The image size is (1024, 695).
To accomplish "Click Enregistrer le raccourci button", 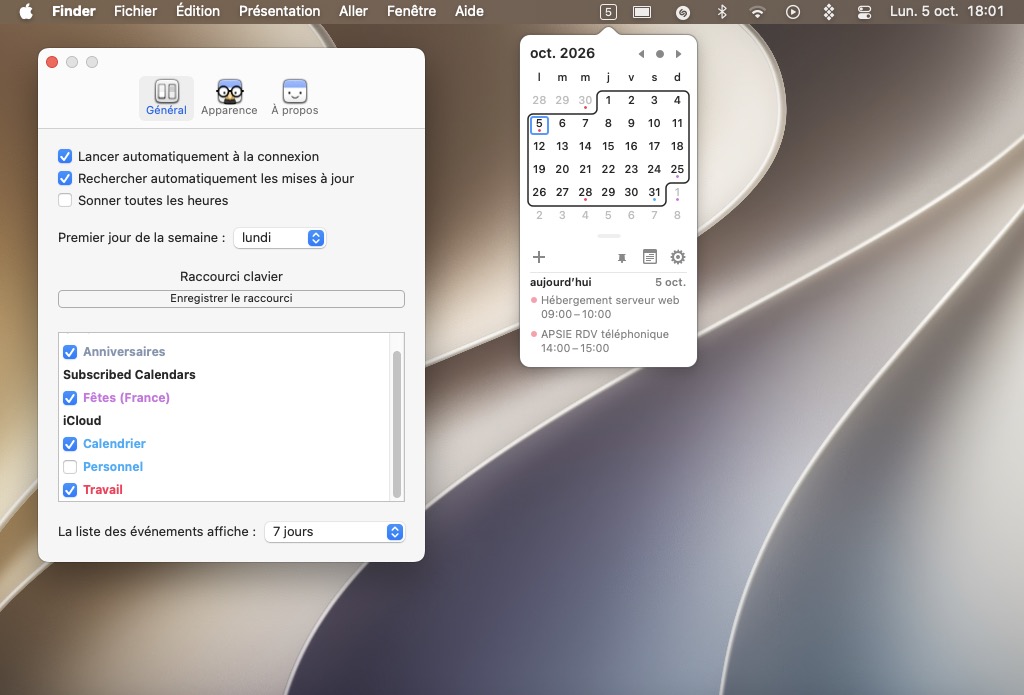I will click(231, 299).
